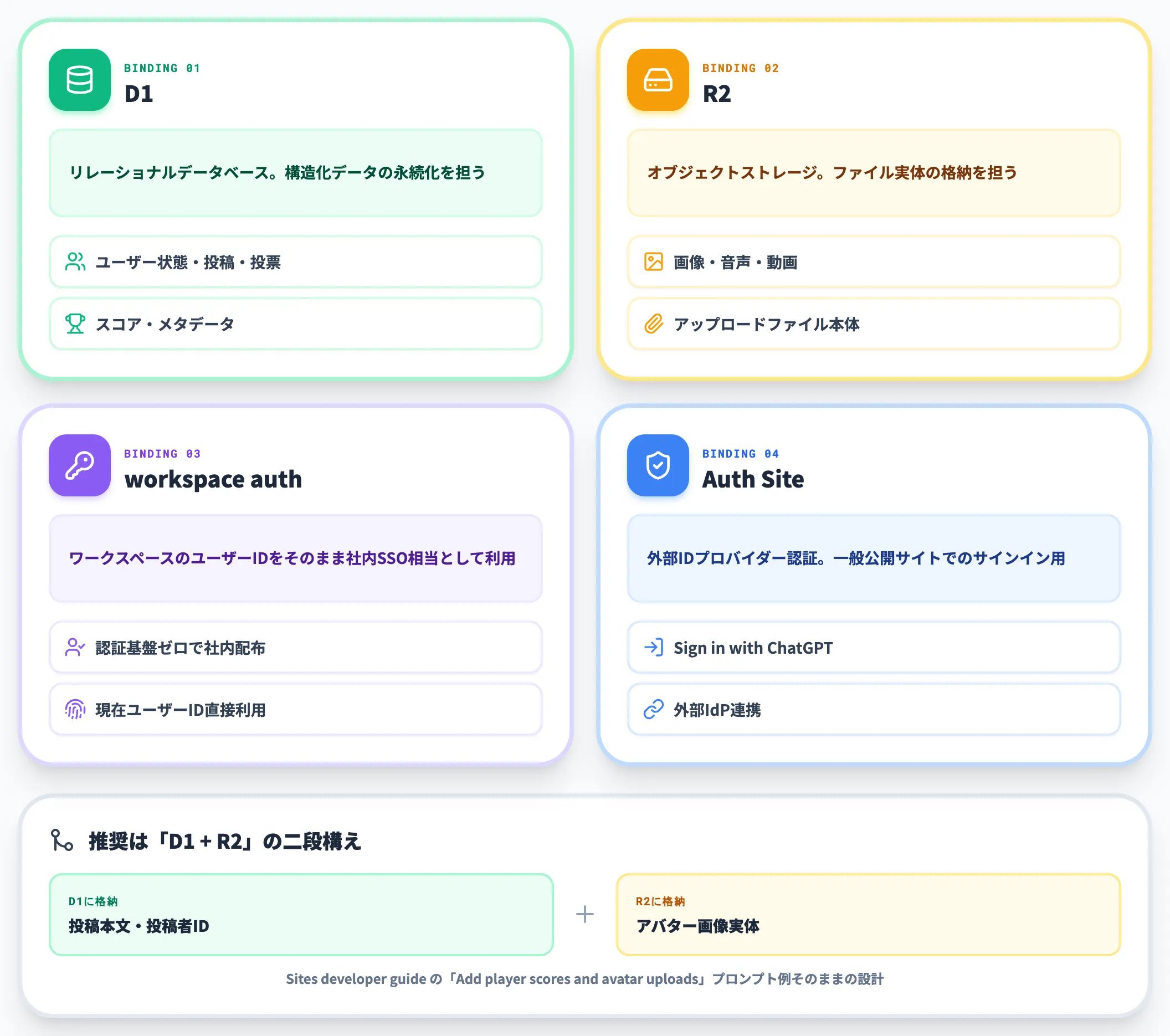Click the オブジェクトストレージ description box
This screenshot has height=1036, width=1170.
[x=874, y=173]
